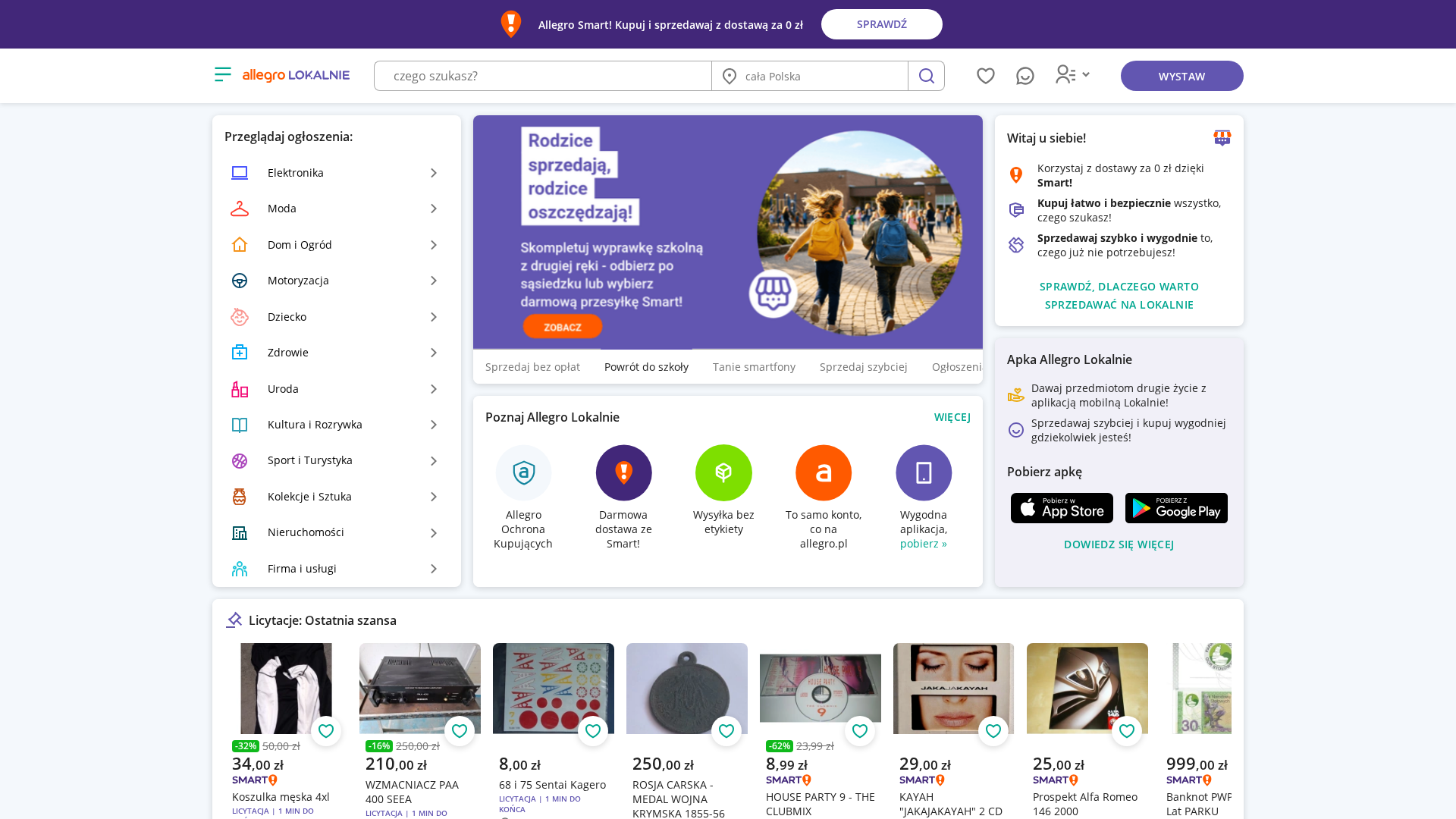Screen dimensions: 1456x819
Task: Switch to the Tanie smartfony tab
Action: [x=754, y=367]
